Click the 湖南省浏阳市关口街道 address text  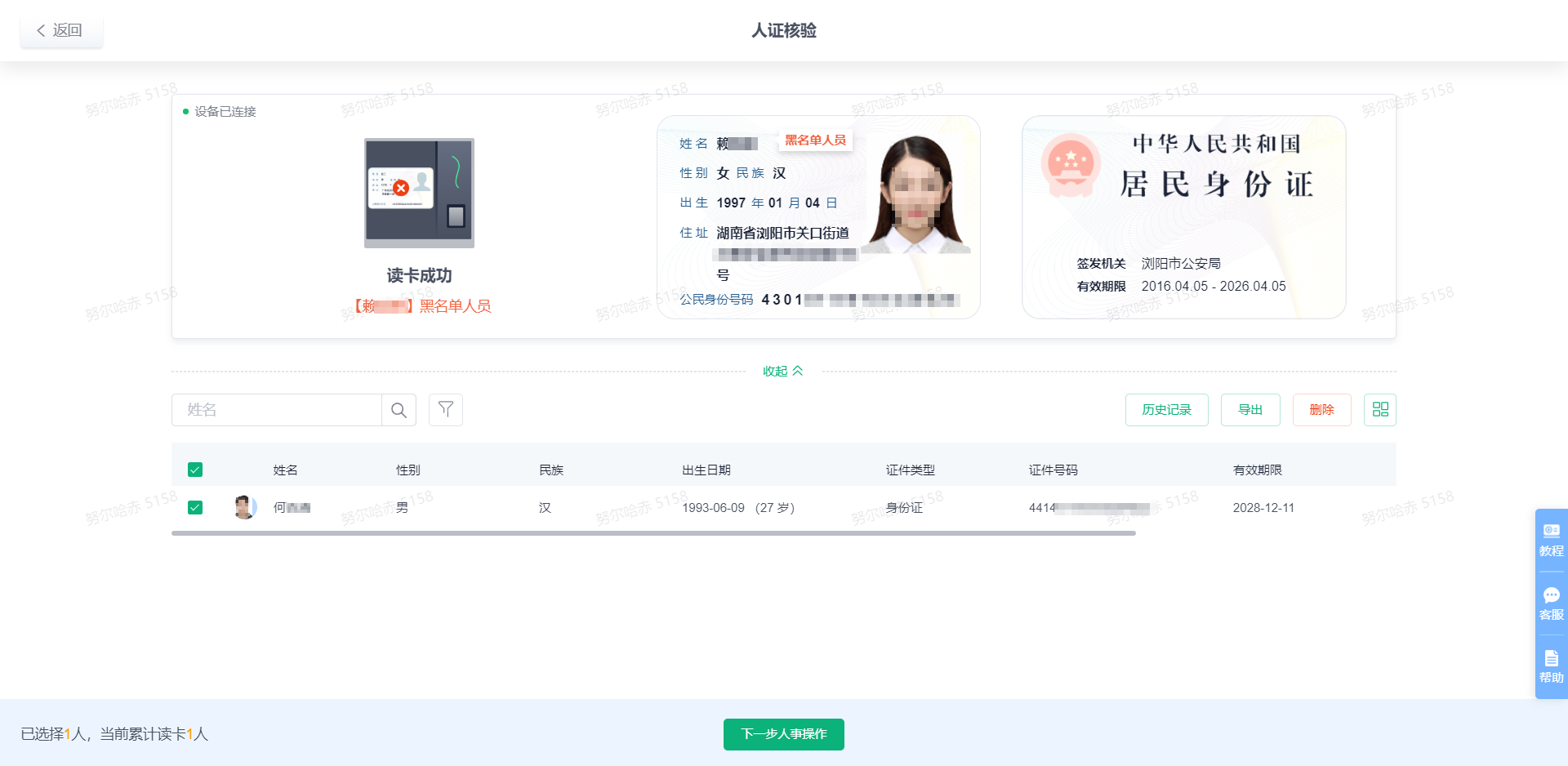(x=783, y=233)
